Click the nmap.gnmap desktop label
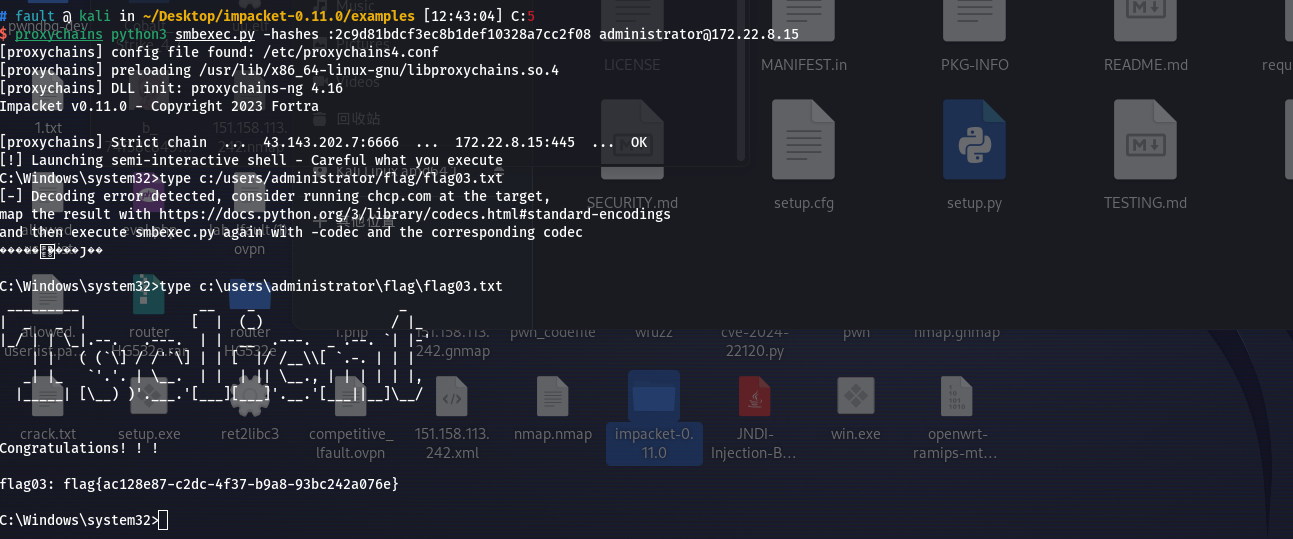 coord(957,332)
